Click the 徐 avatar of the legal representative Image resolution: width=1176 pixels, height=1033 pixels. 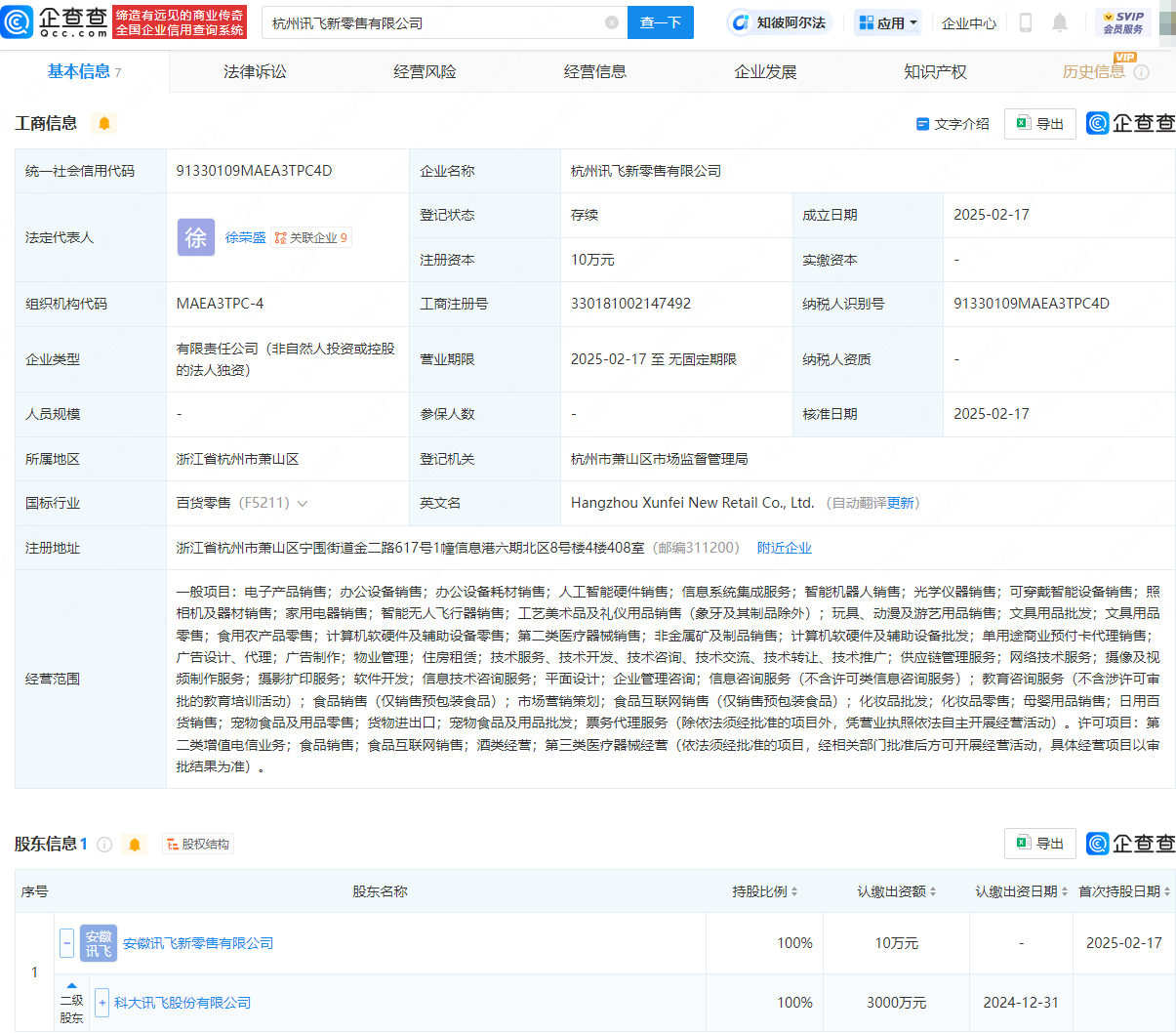196,237
